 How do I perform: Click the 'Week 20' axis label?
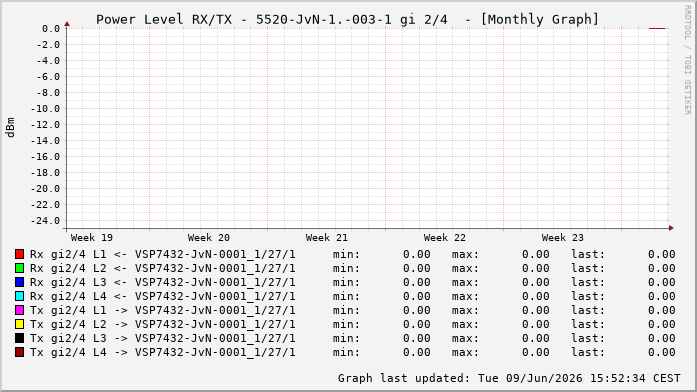(x=208, y=238)
